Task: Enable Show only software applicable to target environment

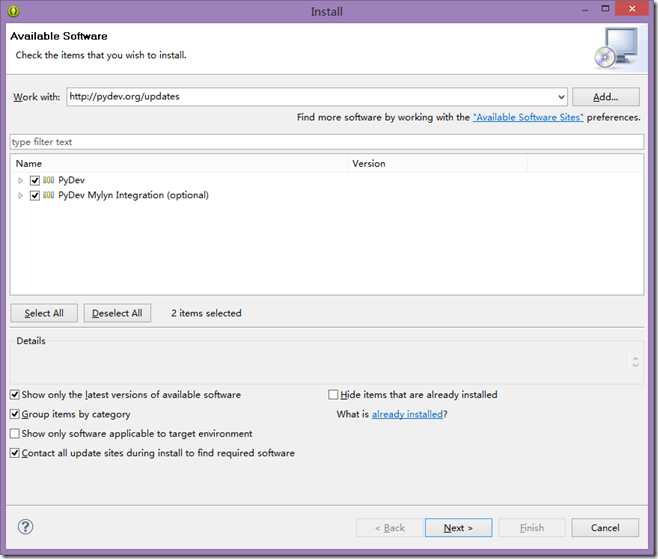Action: coord(15,434)
